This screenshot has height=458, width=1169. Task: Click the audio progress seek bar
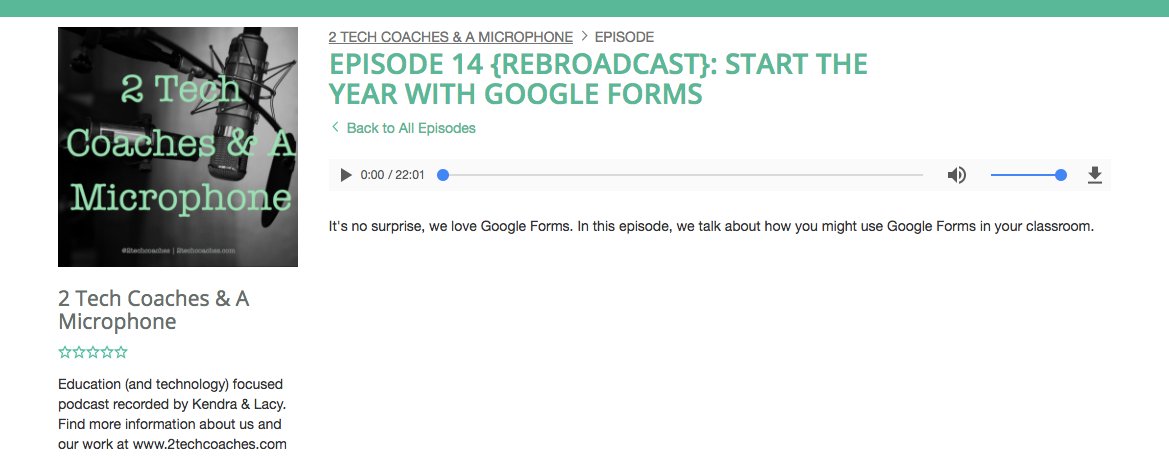click(682, 175)
